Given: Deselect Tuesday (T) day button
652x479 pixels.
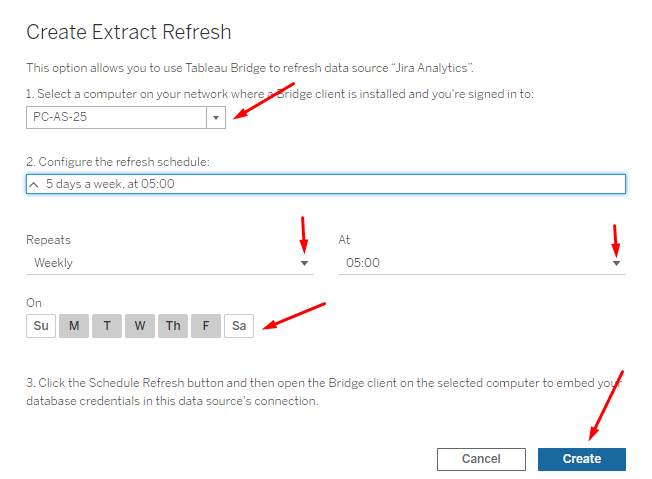Looking at the screenshot, I should pos(107,325).
